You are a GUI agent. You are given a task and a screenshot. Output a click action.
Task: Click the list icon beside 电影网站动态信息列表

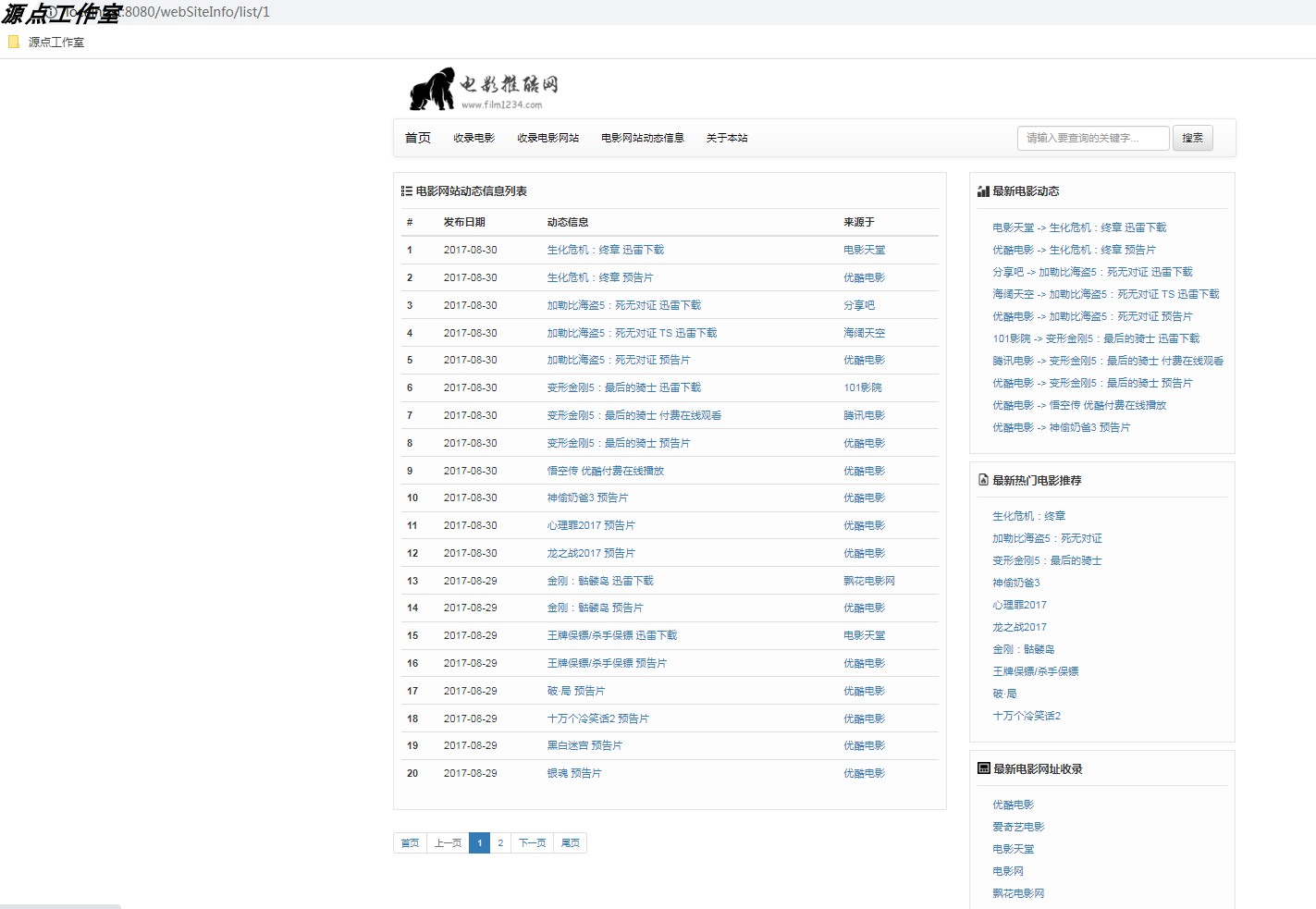click(x=405, y=190)
